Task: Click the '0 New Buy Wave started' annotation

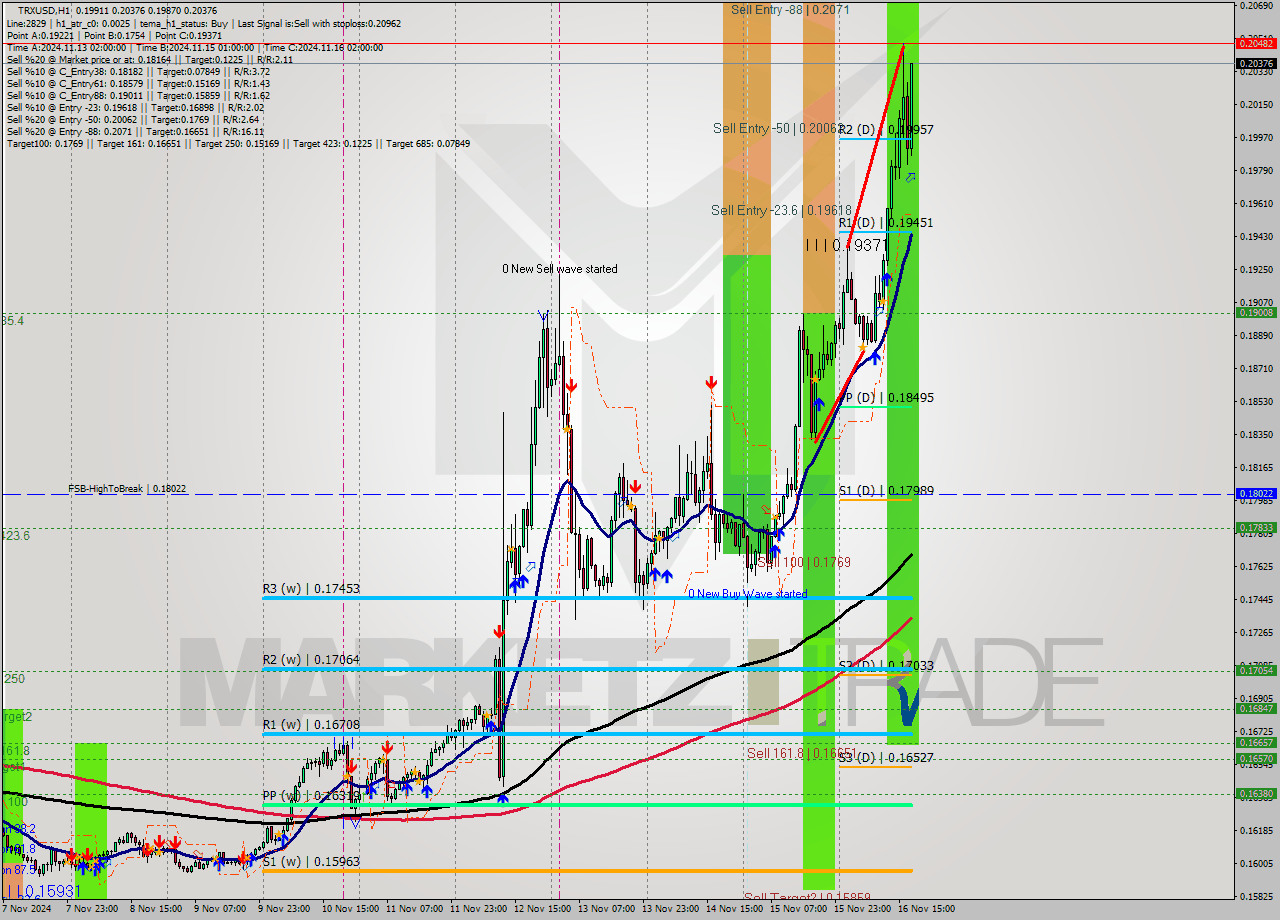Action: pyautogui.click(x=747, y=594)
